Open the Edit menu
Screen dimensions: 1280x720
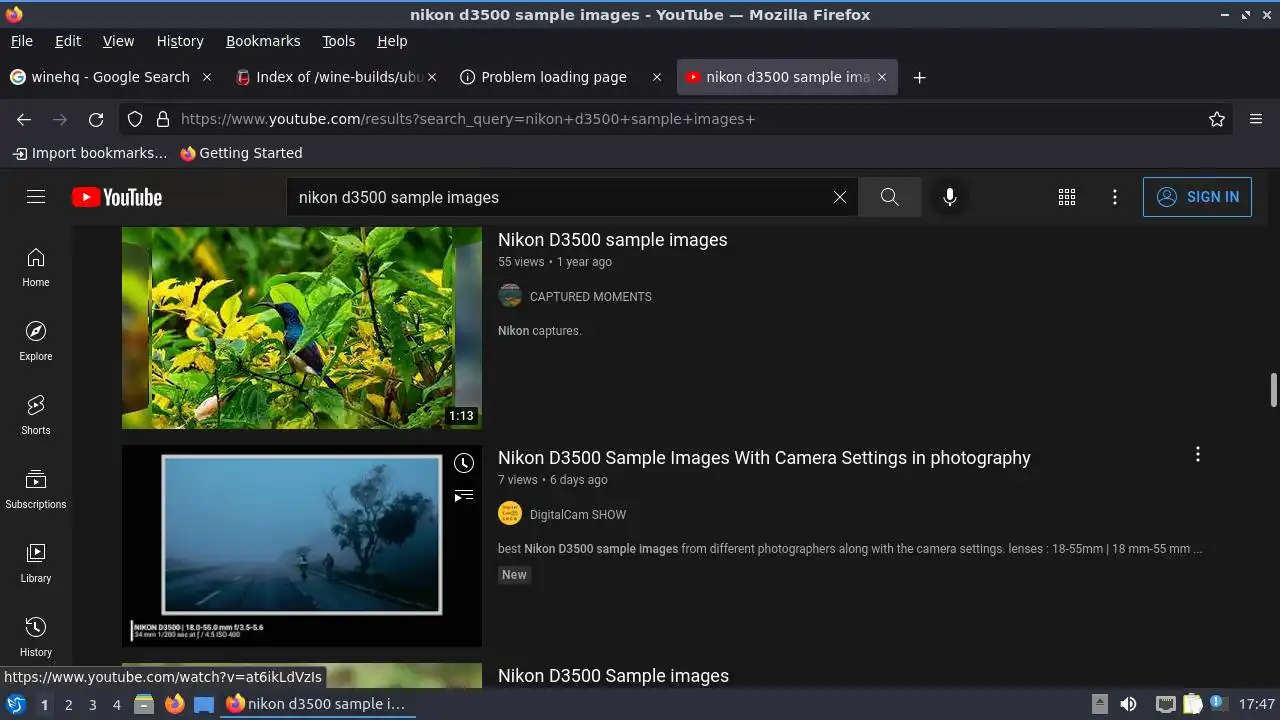tap(68, 41)
